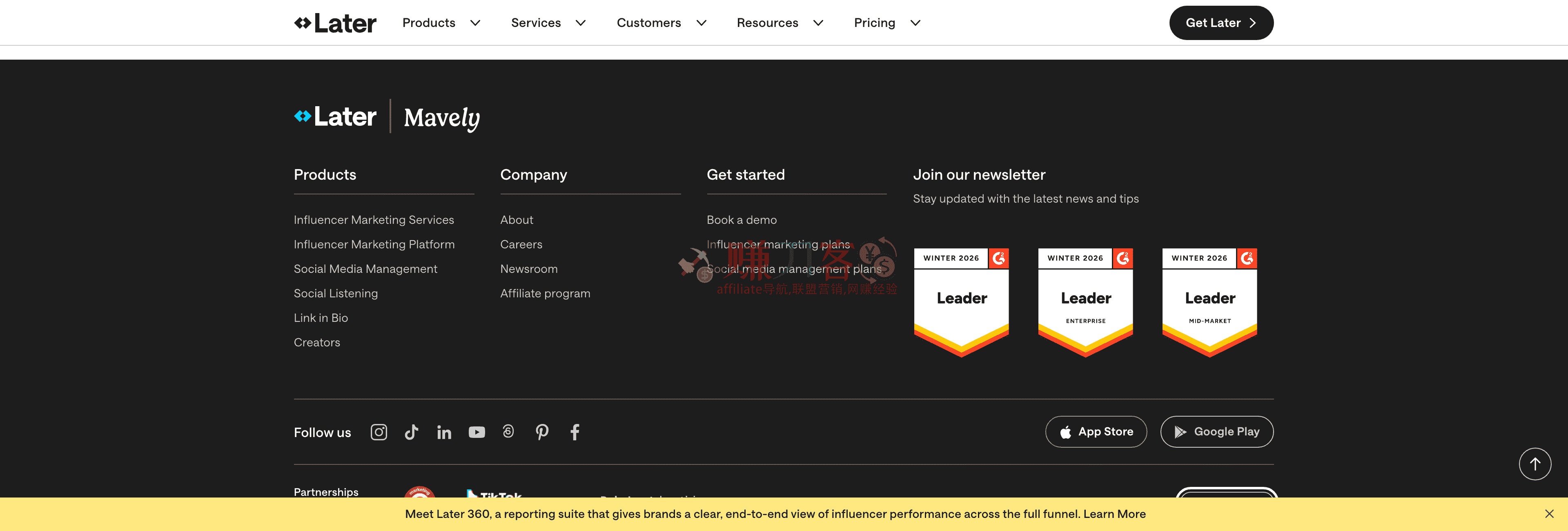Open the Resources menu
The height and width of the screenshot is (531, 1568).
click(x=767, y=22)
